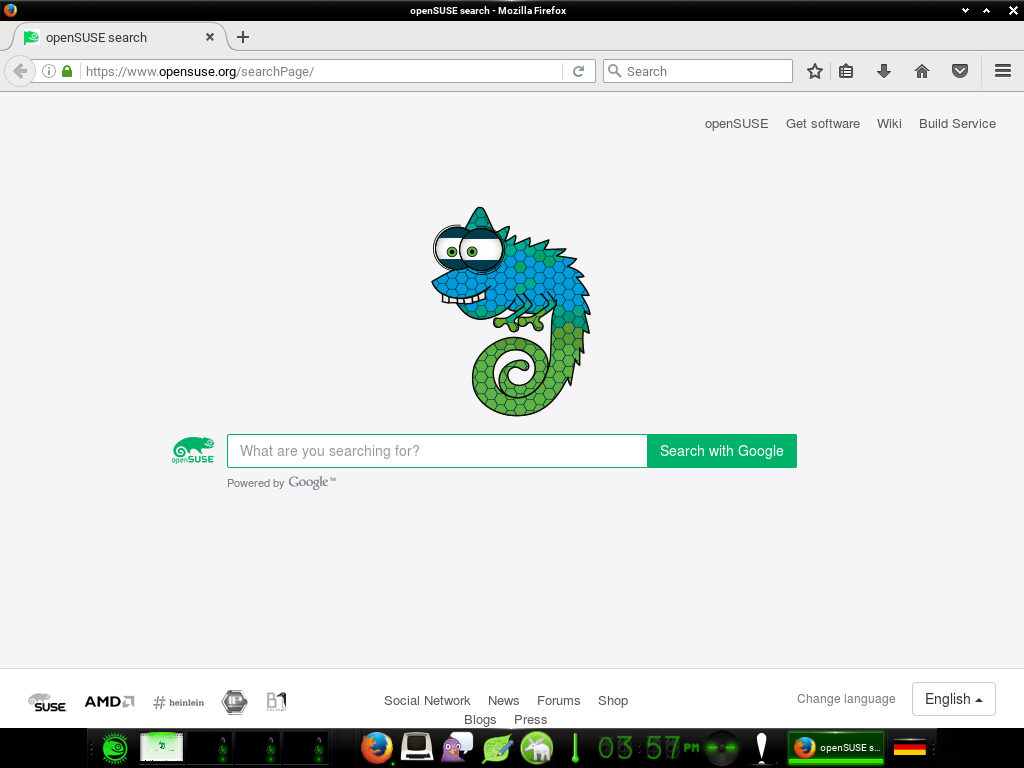Go to the Firefox home icon
The image size is (1024, 768).
pyautogui.click(x=922, y=71)
